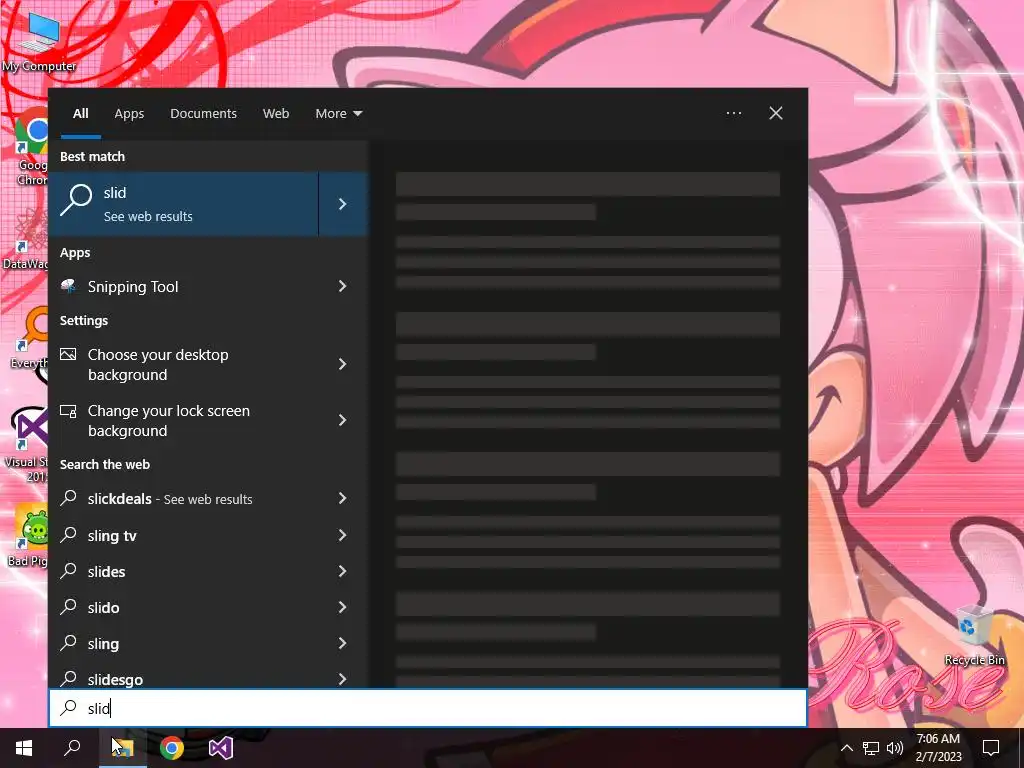Open the network status tray icon
Viewport: 1024px width, 768px height.
871,748
